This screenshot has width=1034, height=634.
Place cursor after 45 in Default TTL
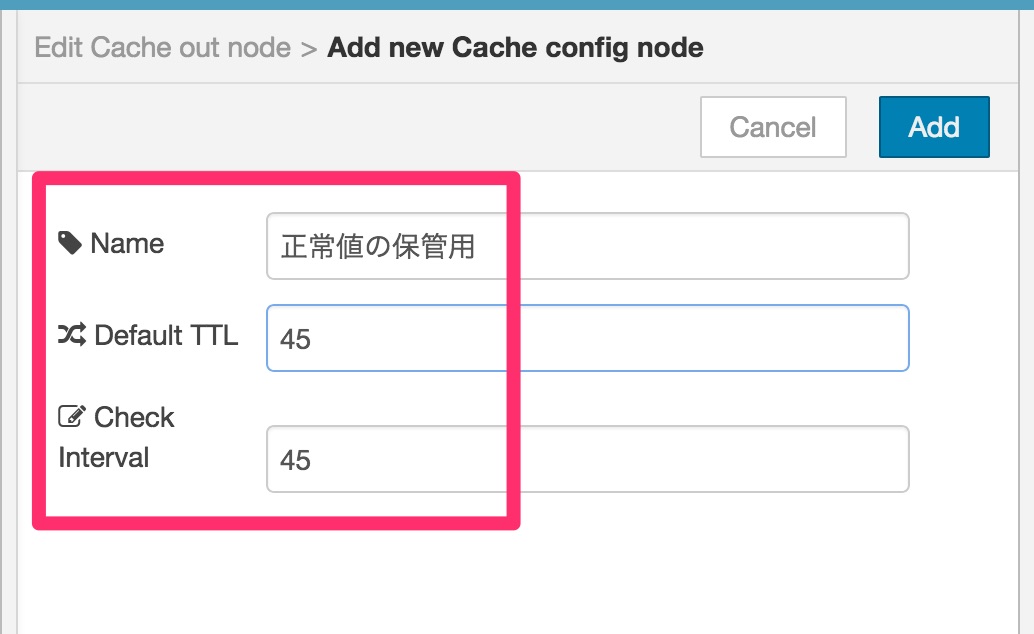[312, 339]
